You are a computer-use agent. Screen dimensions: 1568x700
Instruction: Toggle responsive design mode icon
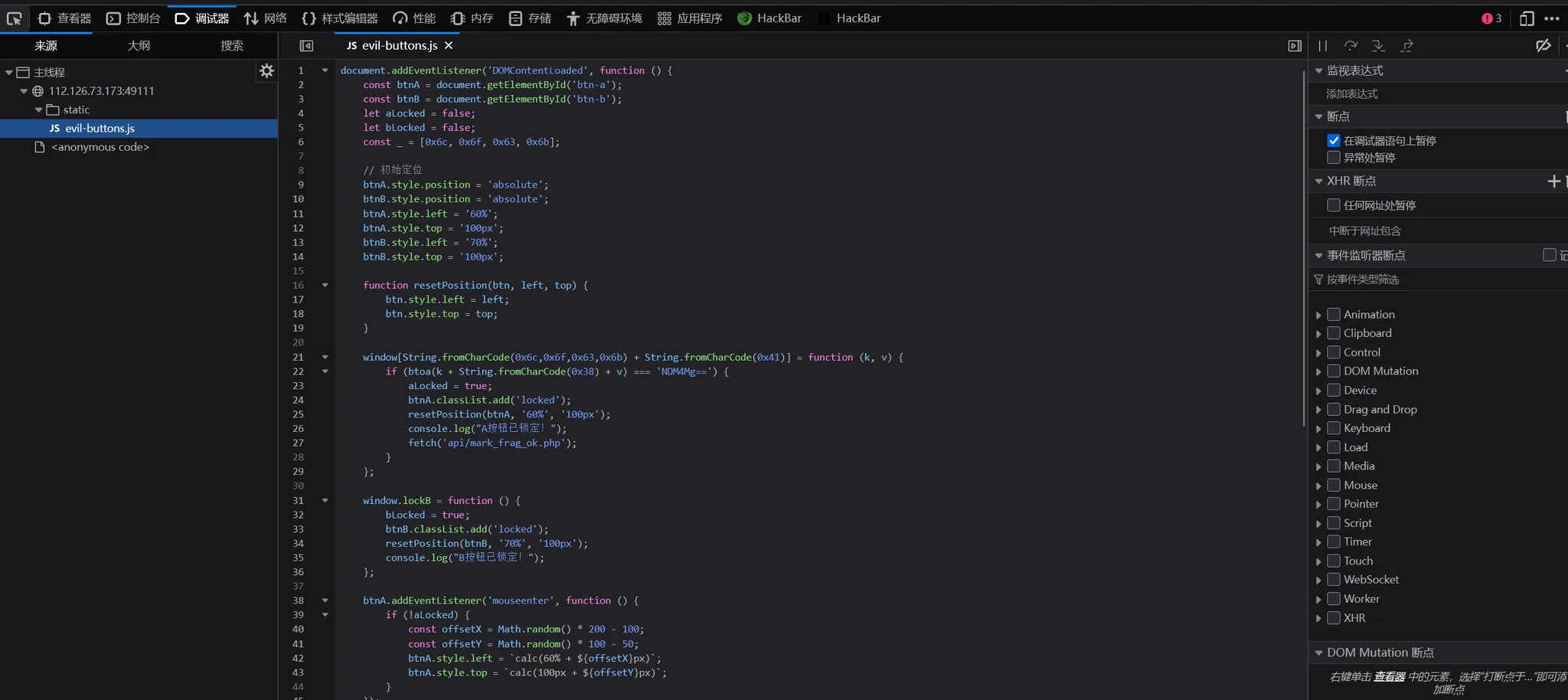pos(1527,18)
